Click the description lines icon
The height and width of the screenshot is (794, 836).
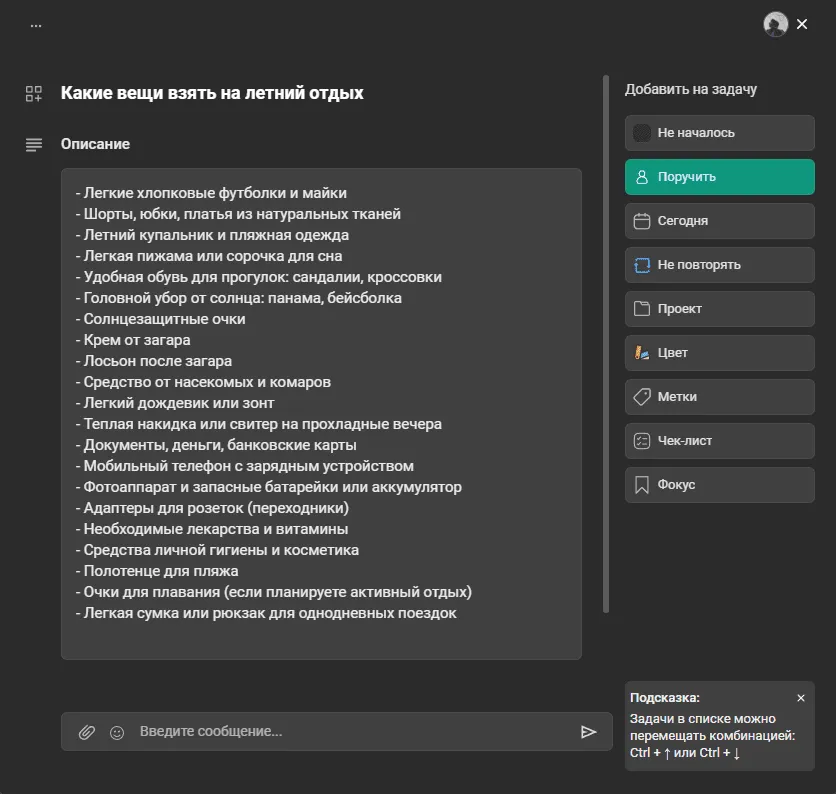[34, 145]
